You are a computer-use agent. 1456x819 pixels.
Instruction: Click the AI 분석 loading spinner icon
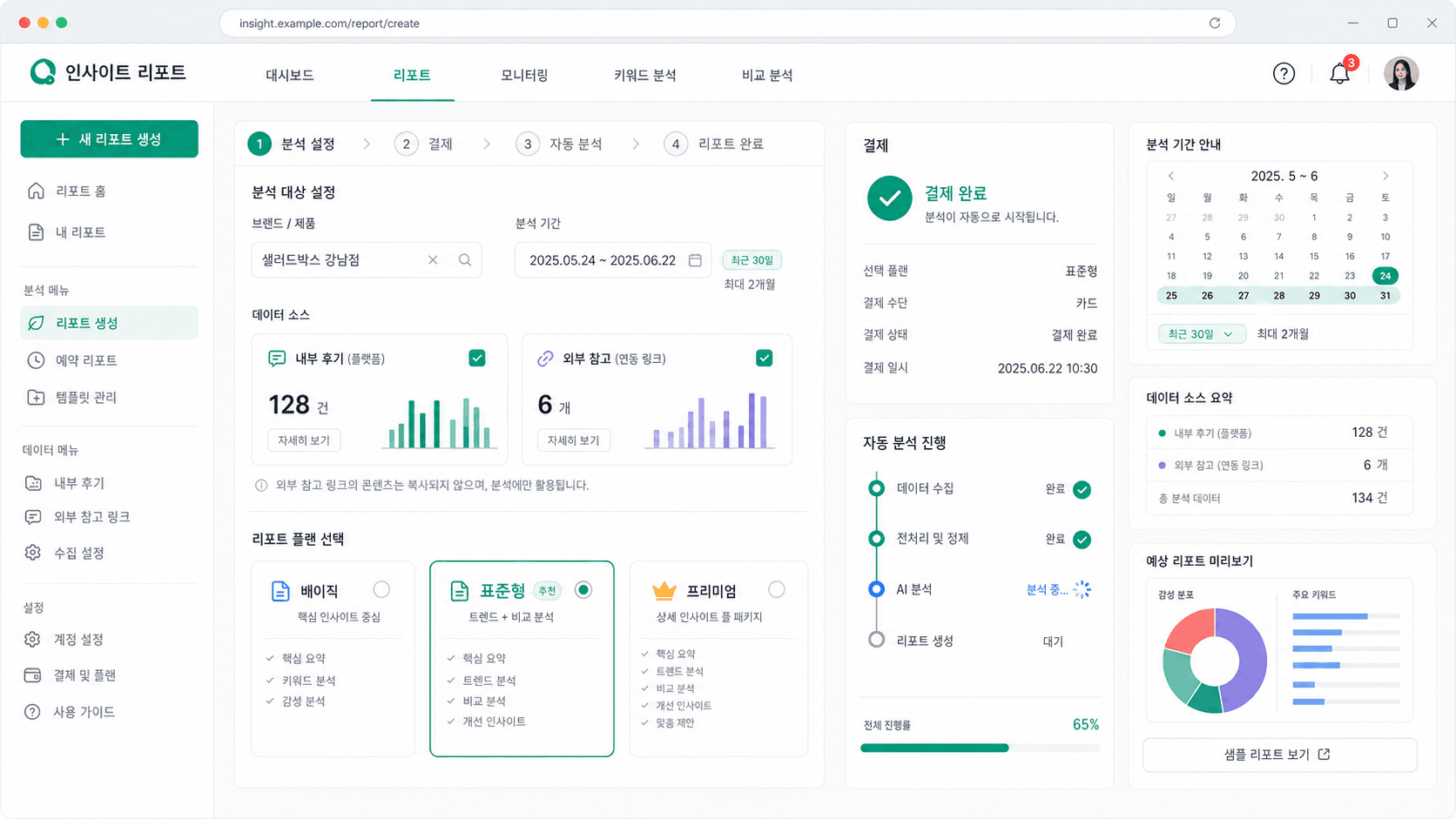click(x=1082, y=590)
